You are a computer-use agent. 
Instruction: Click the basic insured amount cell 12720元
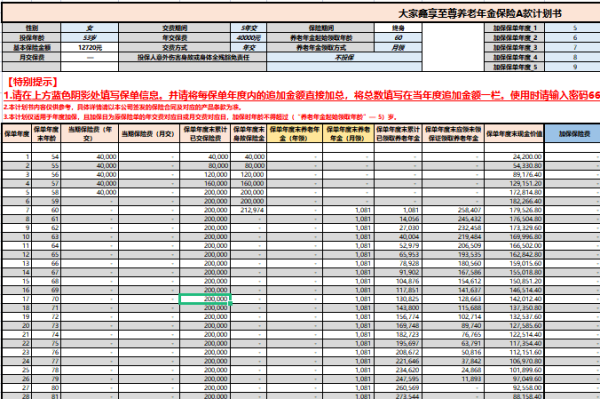(x=90, y=47)
